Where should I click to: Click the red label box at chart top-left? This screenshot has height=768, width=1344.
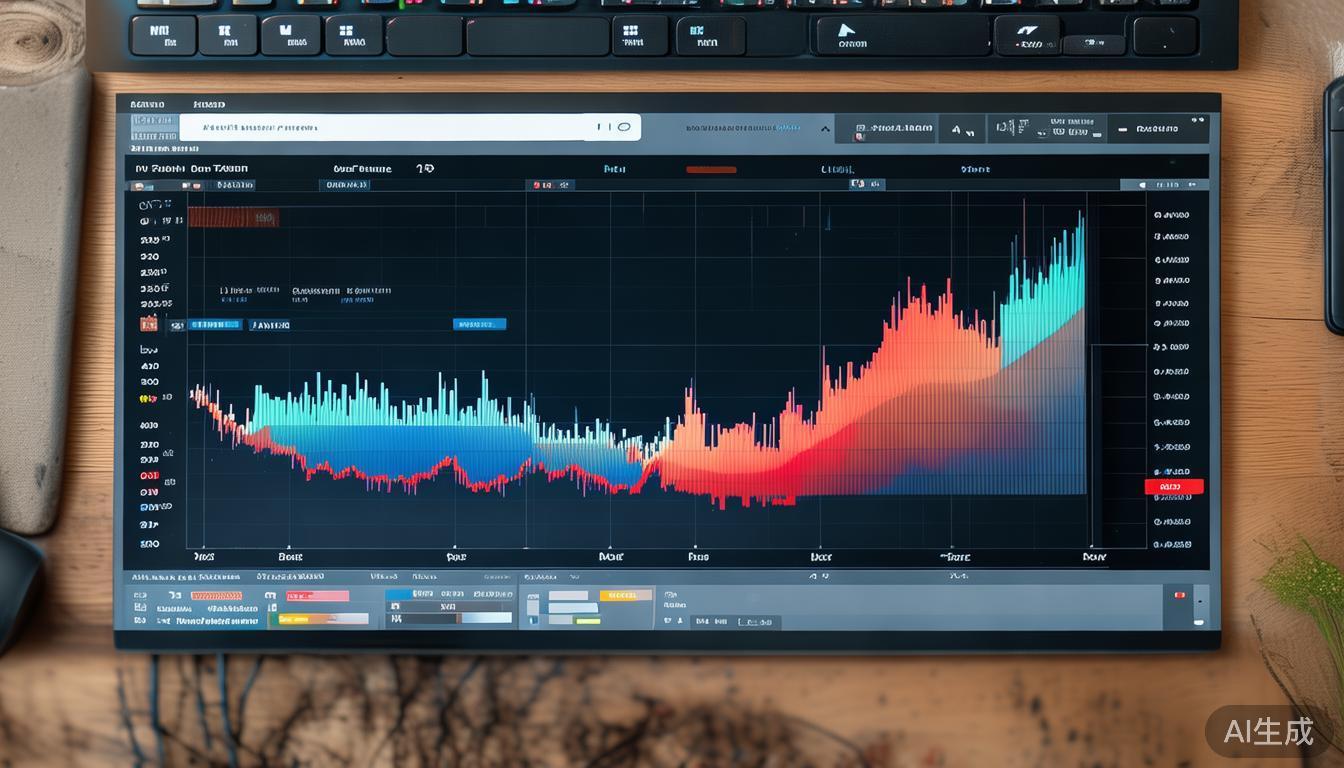(233, 217)
